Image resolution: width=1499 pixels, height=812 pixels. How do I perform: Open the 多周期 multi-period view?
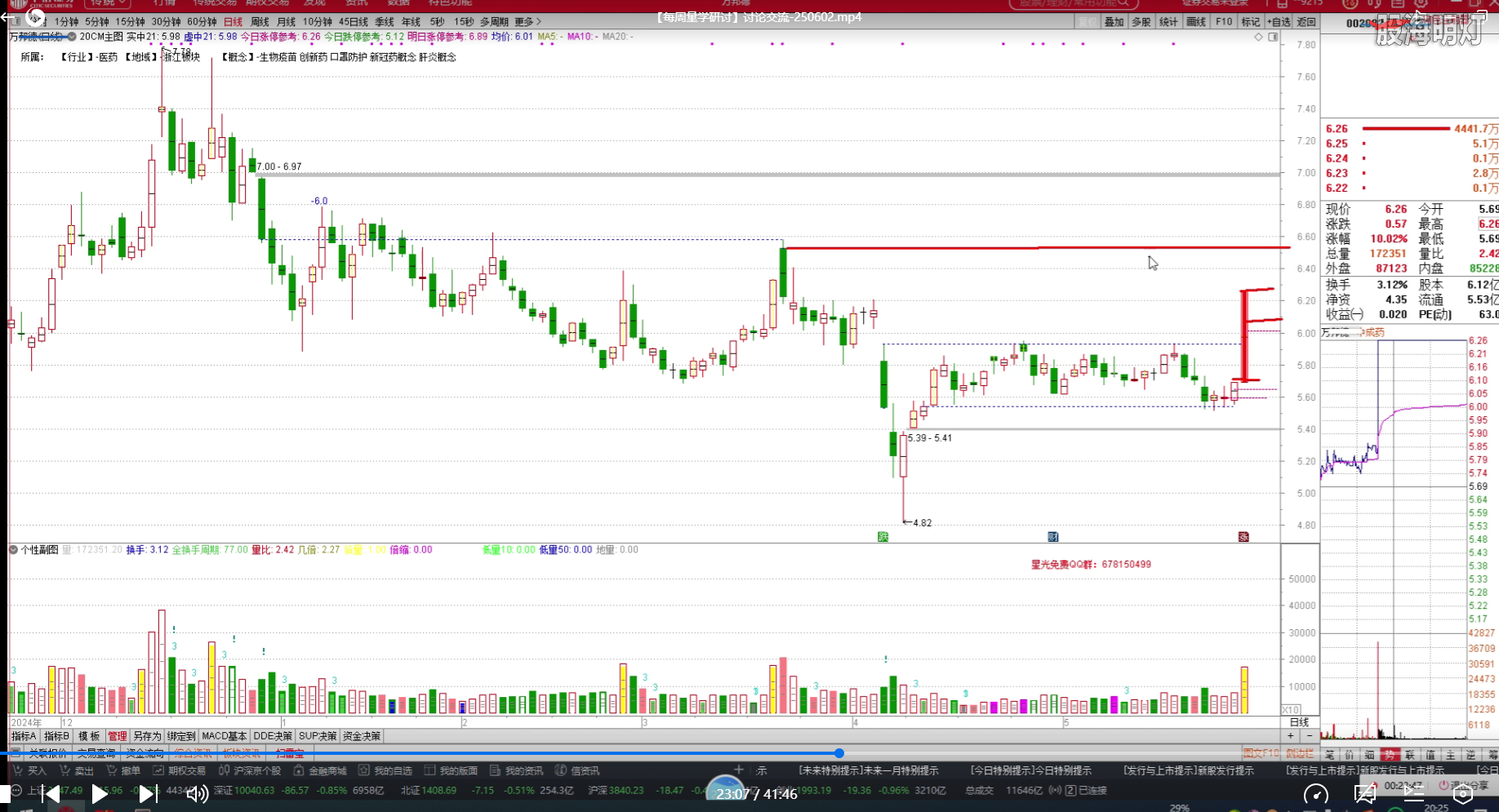[494, 22]
